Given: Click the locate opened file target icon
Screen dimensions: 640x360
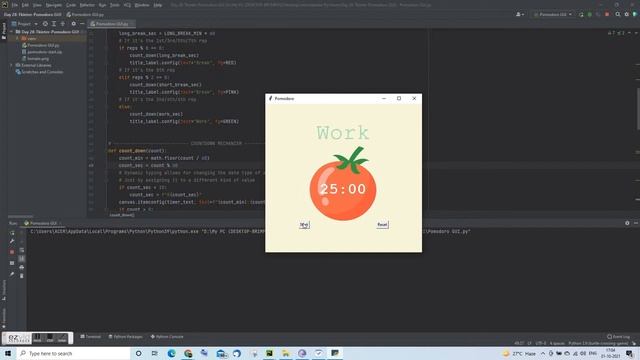Looking at the screenshot, I should [x=45, y=24].
